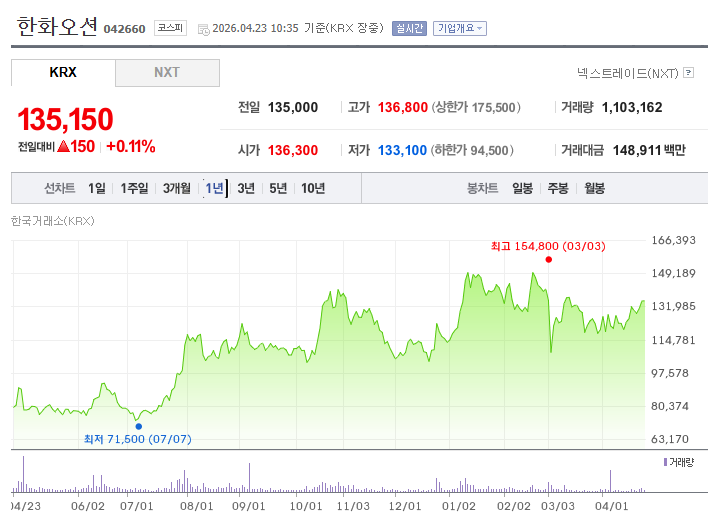Click the clock icon beside the timestamp
Image resolution: width=708 pixels, height=523 pixels.
pos(204,29)
